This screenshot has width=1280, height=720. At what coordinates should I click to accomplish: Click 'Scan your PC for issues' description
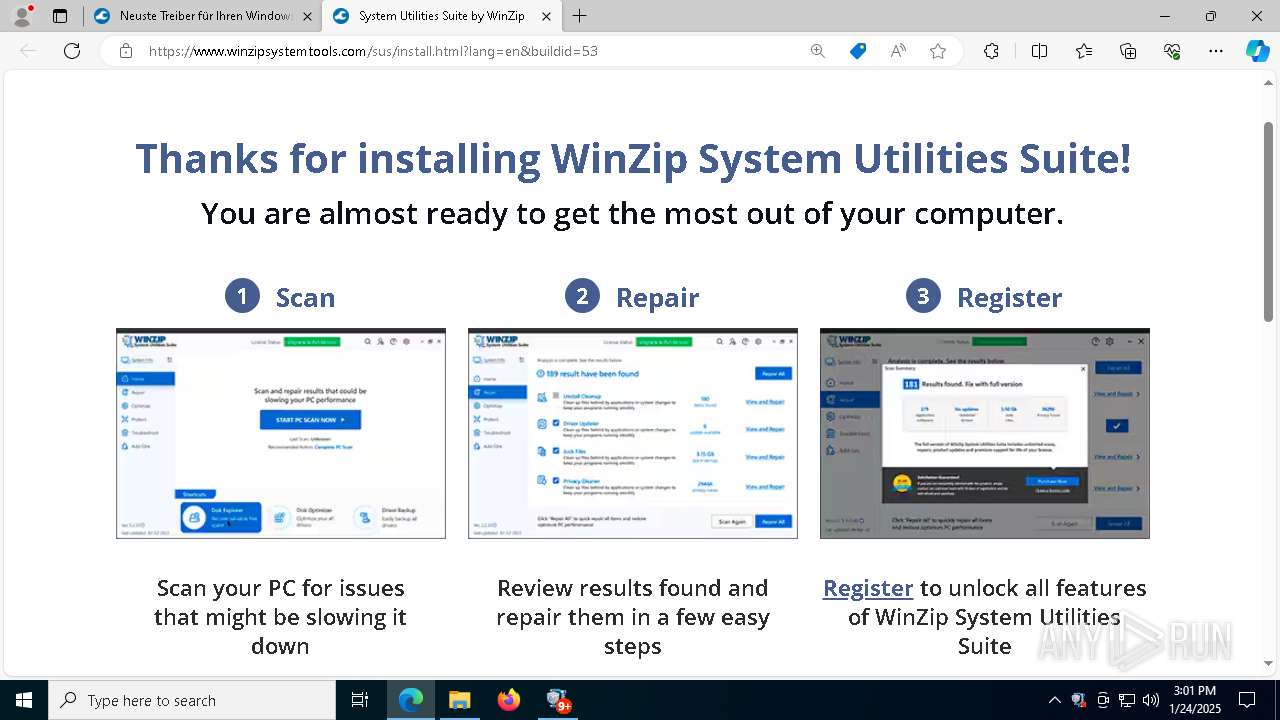pos(280,617)
